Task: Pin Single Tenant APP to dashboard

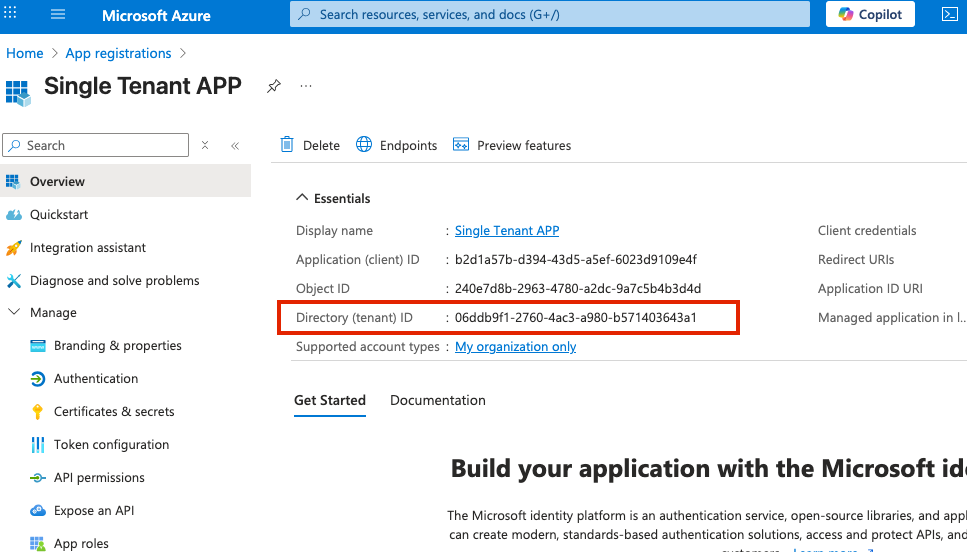Action: [274, 86]
